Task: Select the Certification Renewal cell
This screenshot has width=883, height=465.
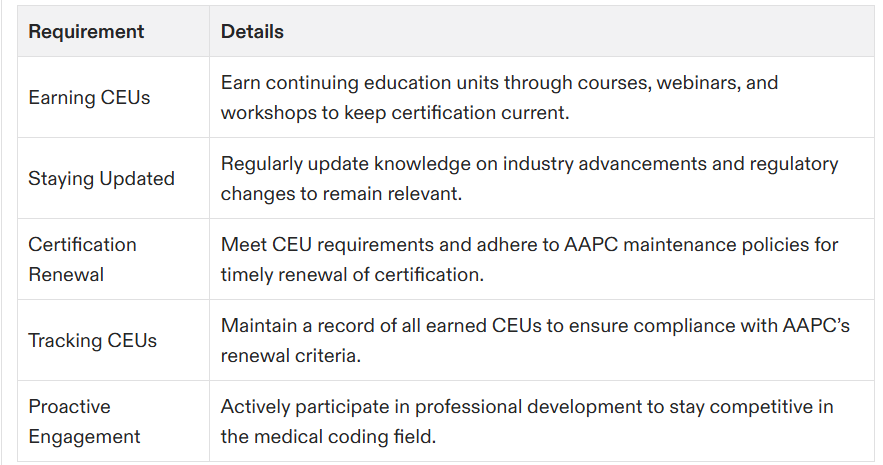Action: click(113, 260)
